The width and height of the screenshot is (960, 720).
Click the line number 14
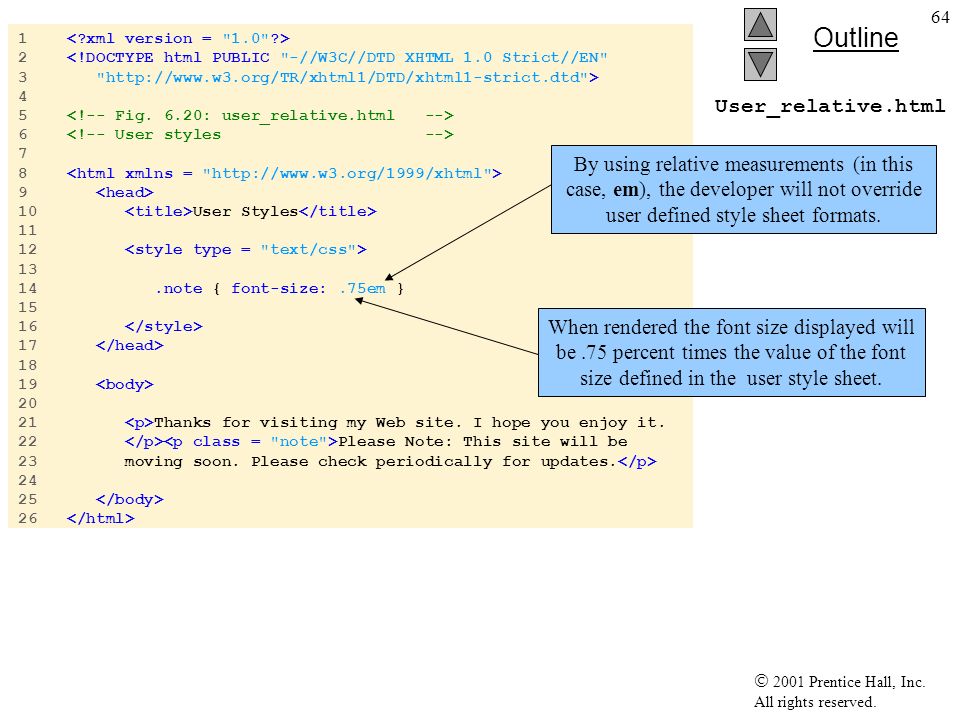pyautogui.click(x=27, y=288)
